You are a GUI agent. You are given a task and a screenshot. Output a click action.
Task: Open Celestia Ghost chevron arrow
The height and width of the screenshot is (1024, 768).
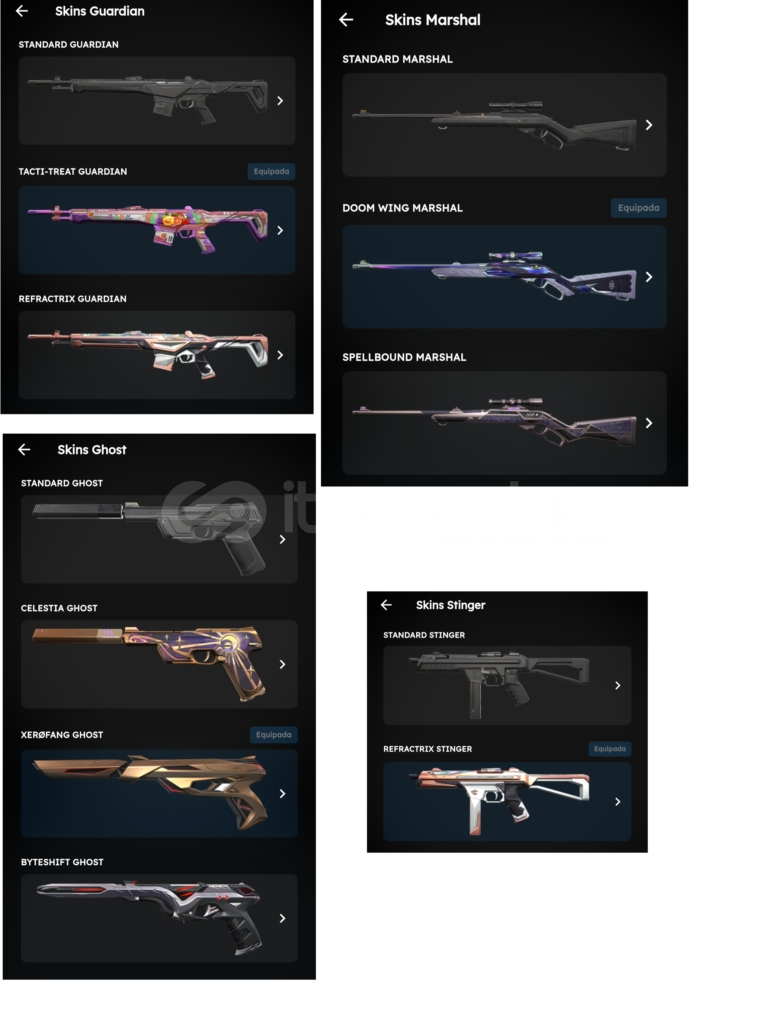pos(282,664)
